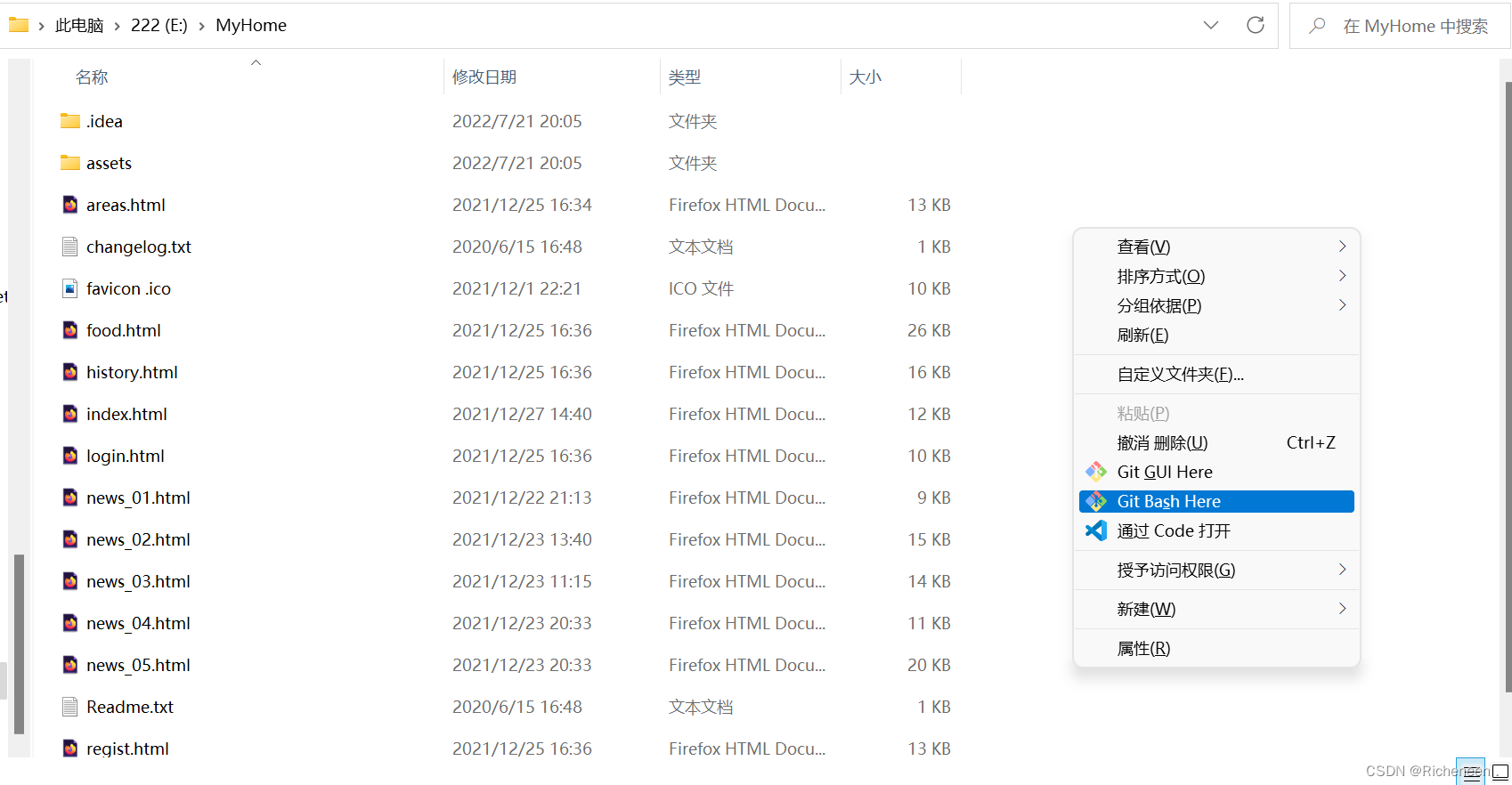
Task: Expand the 分组依据(P) submenu arrow
Action: (1342, 305)
